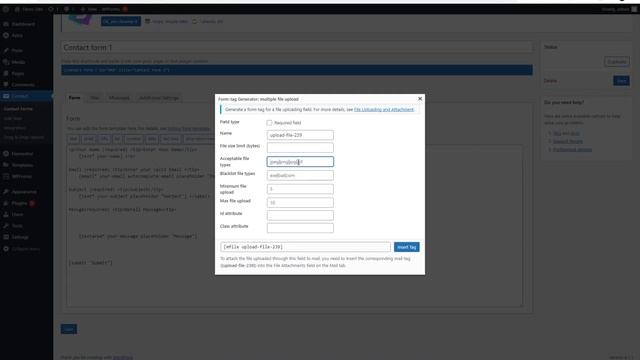Click the Users icon in sidebar
This screenshot has height=360, width=640.
tap(6, 214)
